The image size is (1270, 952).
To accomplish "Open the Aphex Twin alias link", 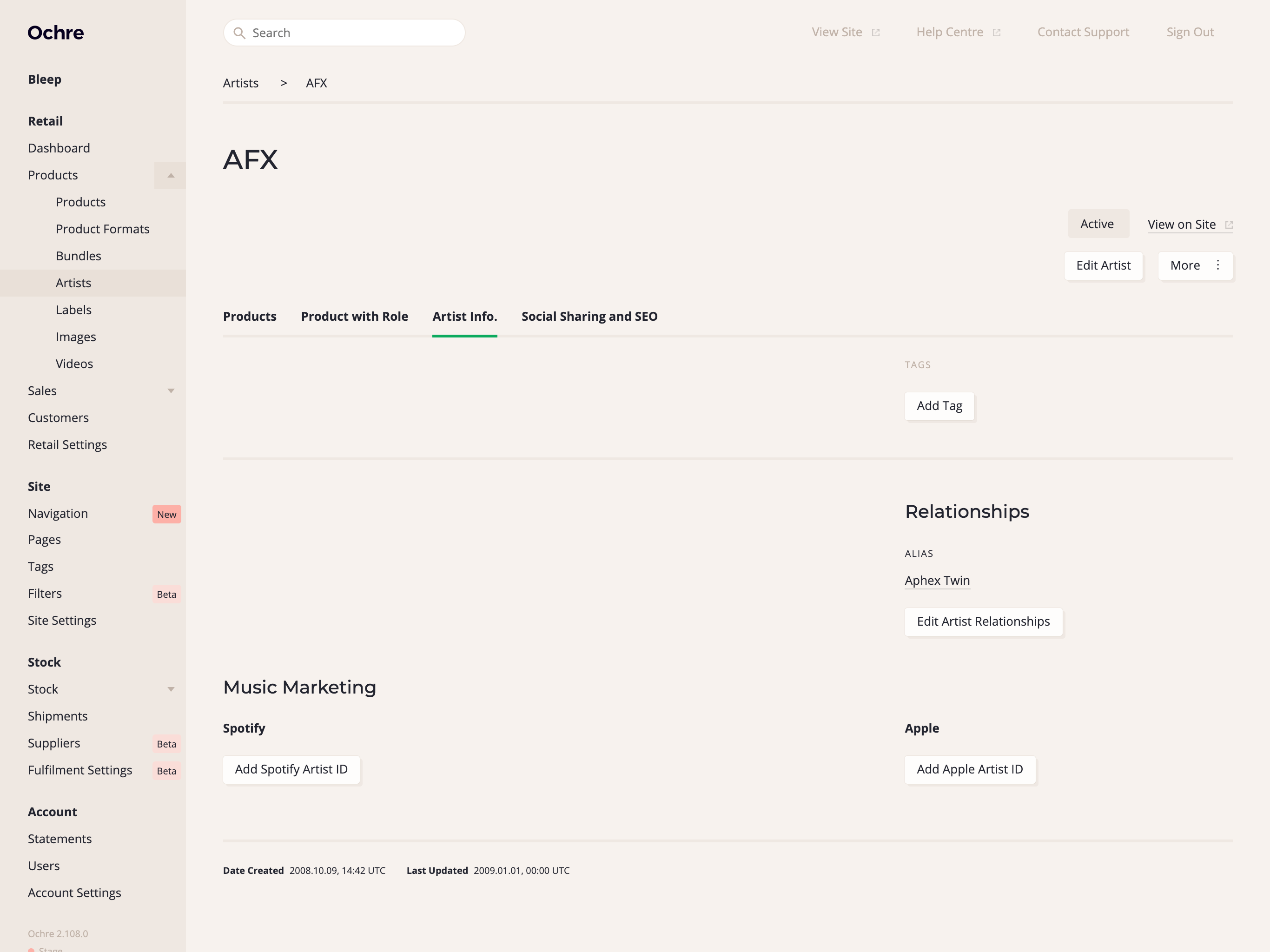I will click(936, 581).
